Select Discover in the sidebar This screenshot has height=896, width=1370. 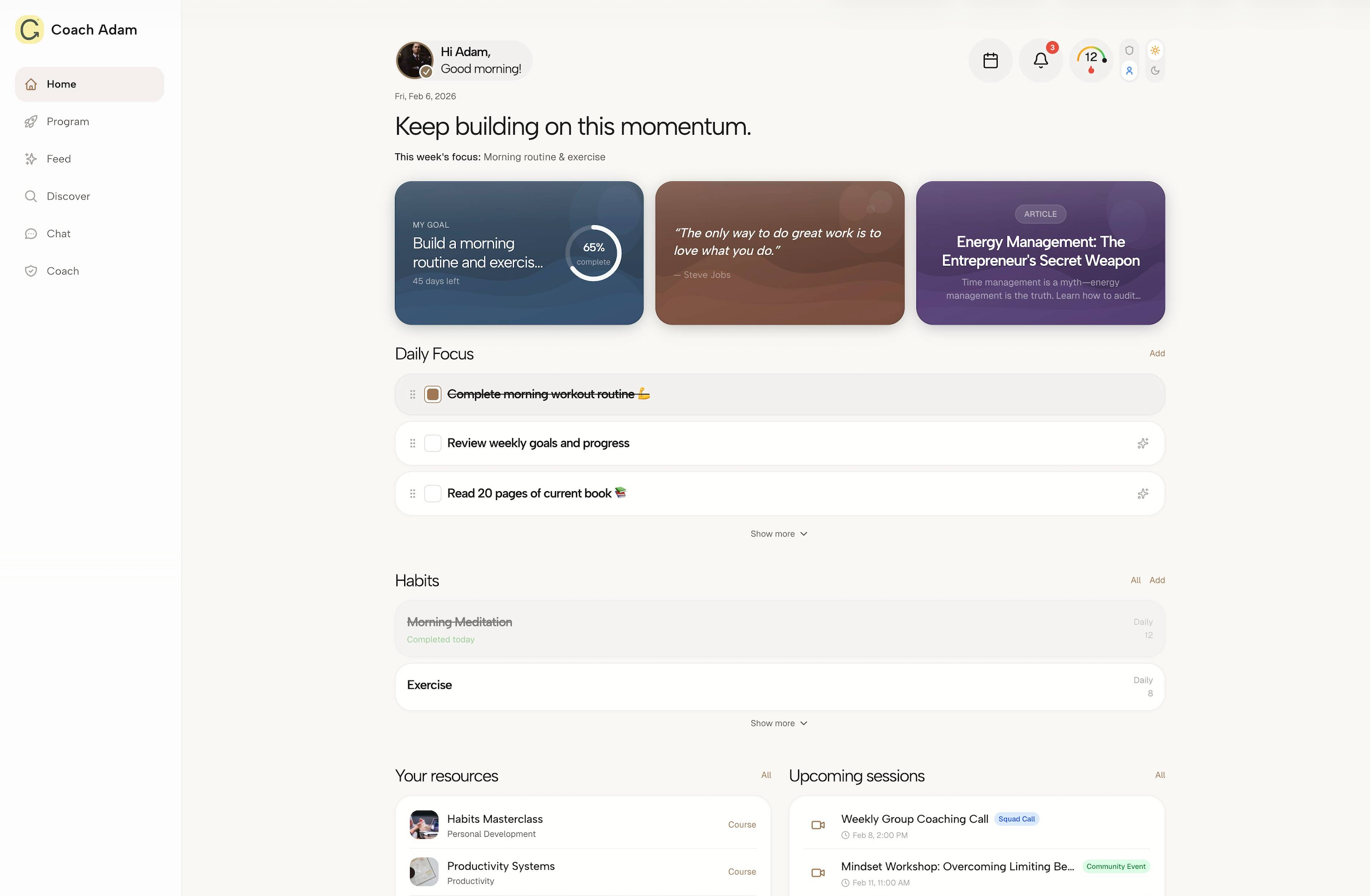(68, 196)
